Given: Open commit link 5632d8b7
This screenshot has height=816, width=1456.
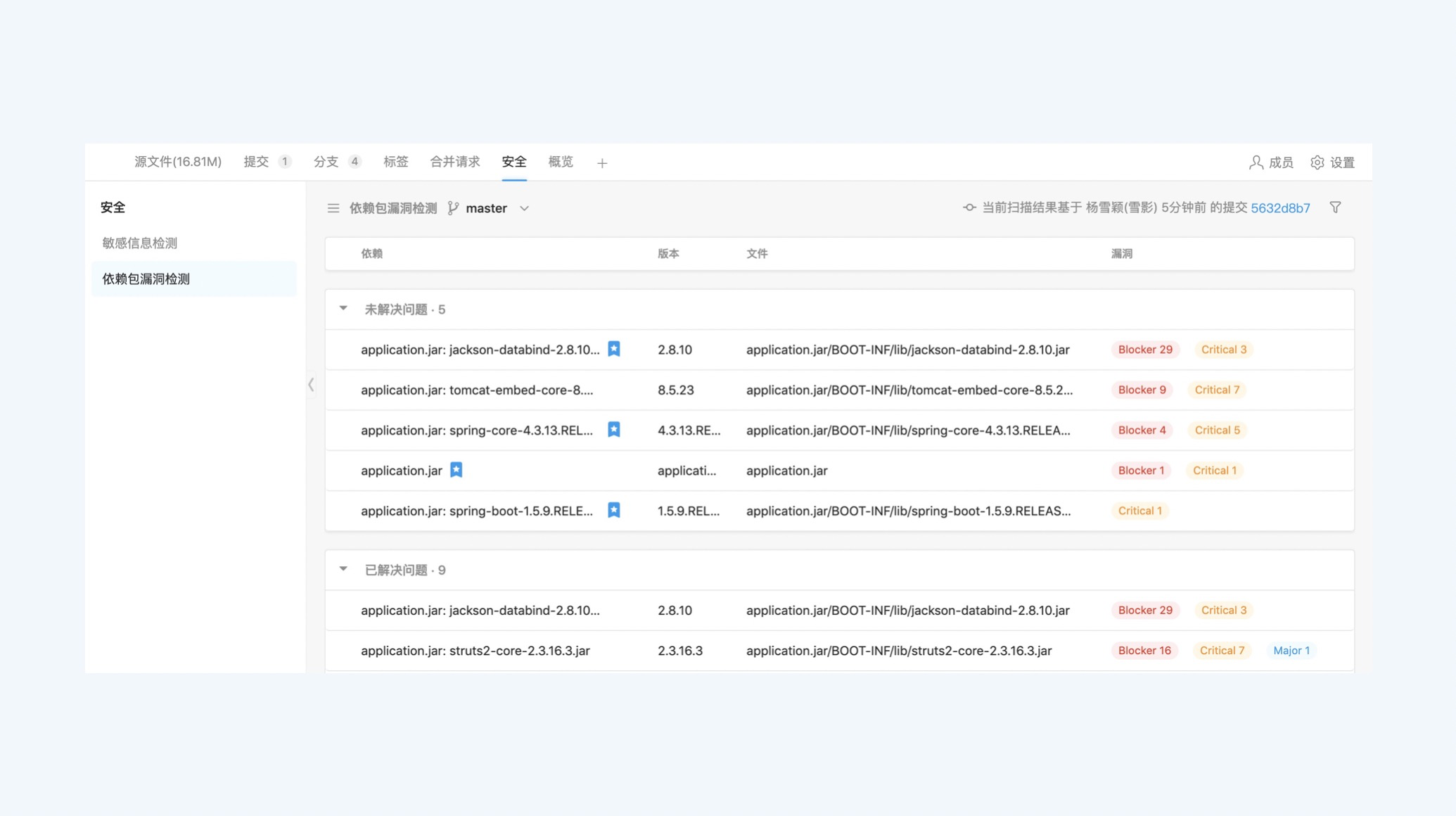Looking at the screenshot, I should (x=1280, y=208).
